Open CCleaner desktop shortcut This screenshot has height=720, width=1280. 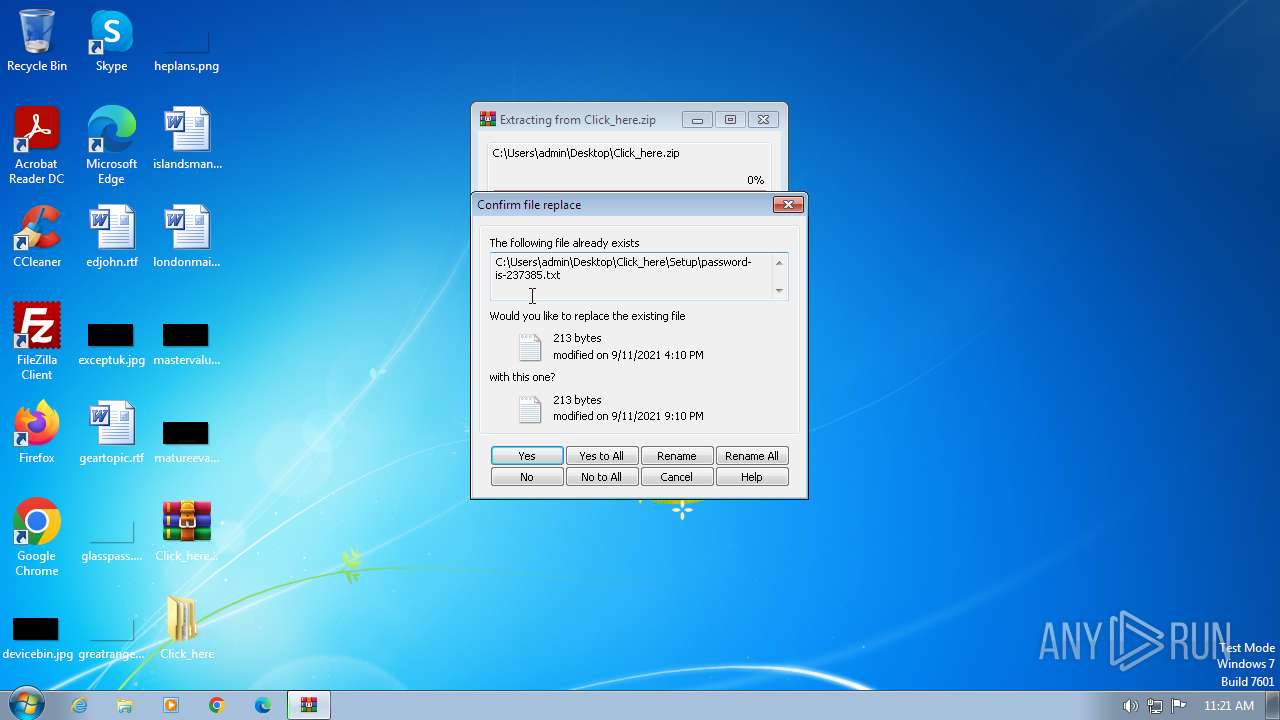(37, 236)
